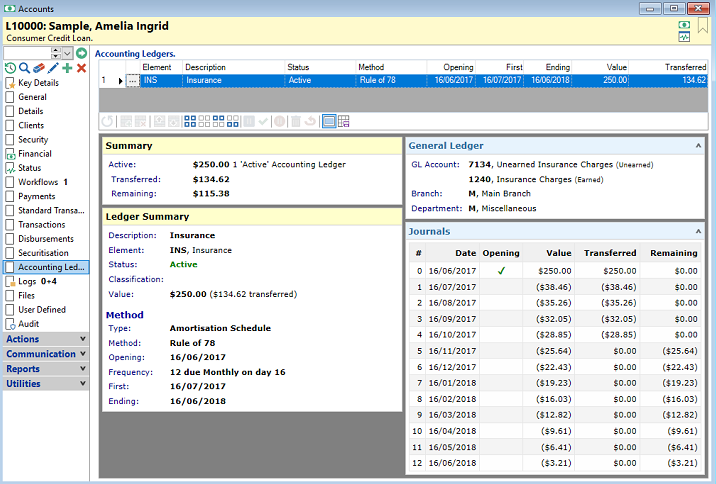Select the Insurance cell in ledger grid
This screenshot has height=484, width=716.
[234, 80]
